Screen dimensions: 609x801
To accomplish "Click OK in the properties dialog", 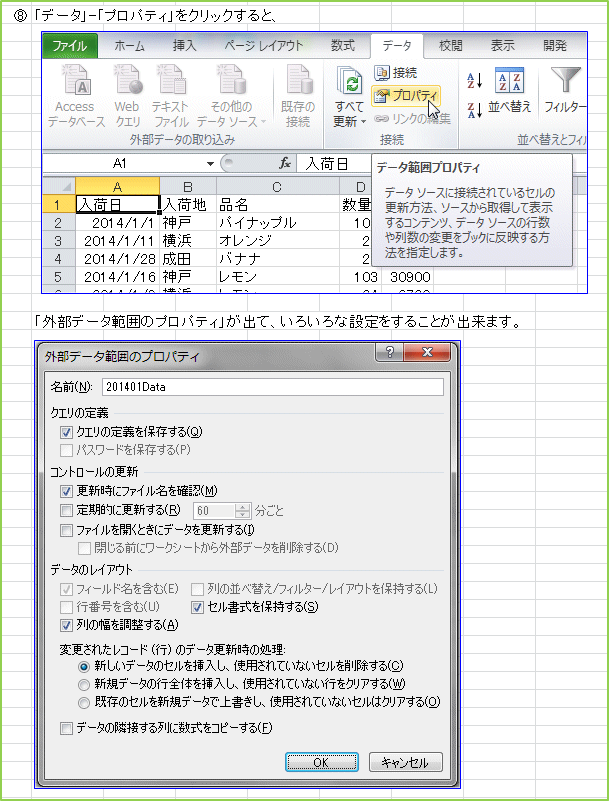I will tap(321, 762).
